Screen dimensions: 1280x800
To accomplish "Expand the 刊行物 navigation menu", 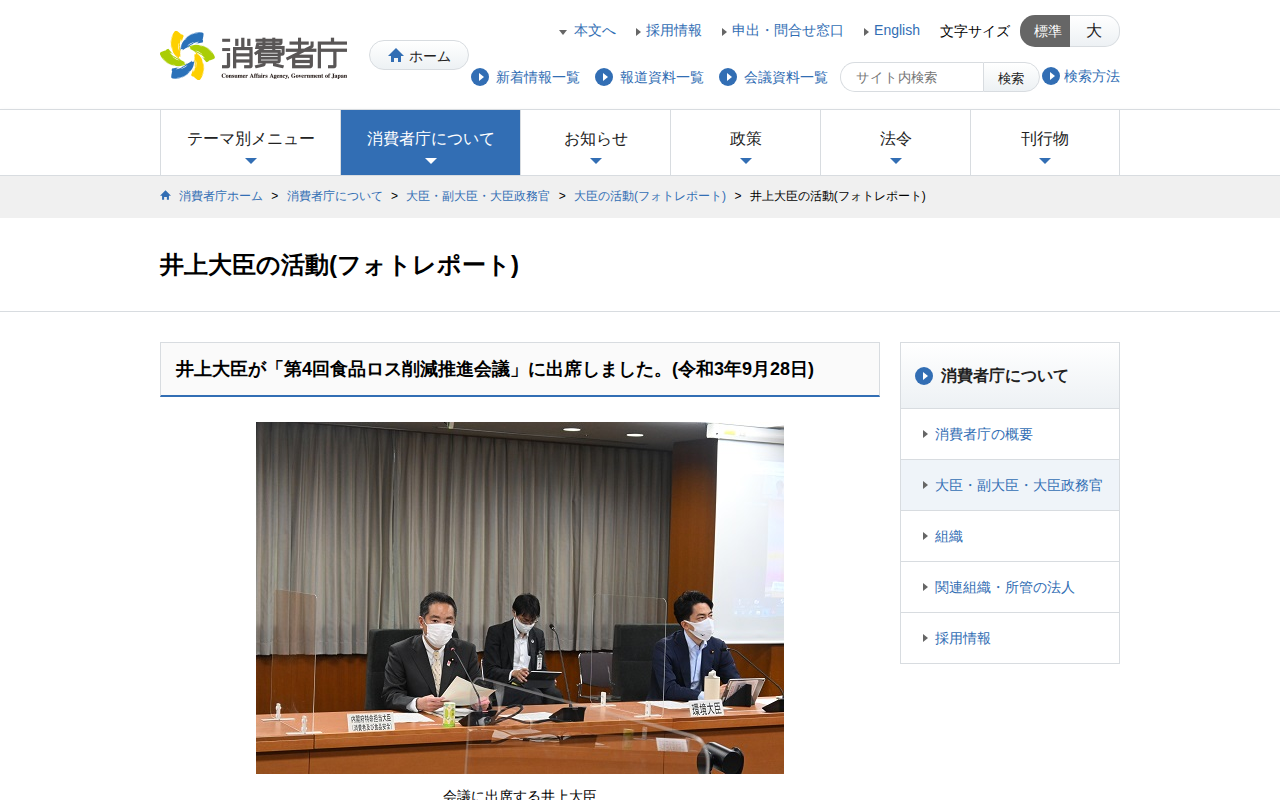I will click(x=1045, y=143).
